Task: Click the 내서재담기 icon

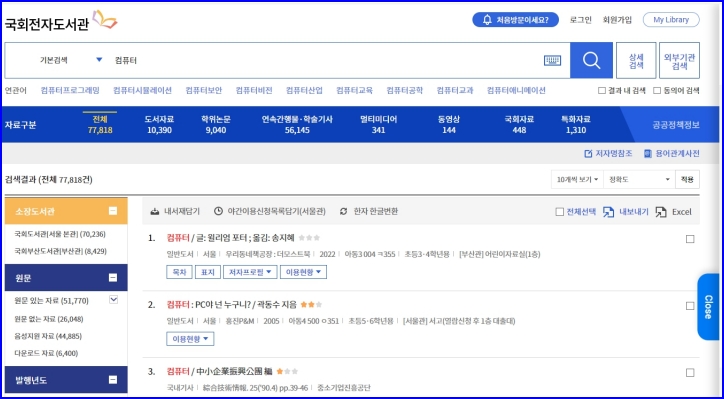Action: point(155,212)
